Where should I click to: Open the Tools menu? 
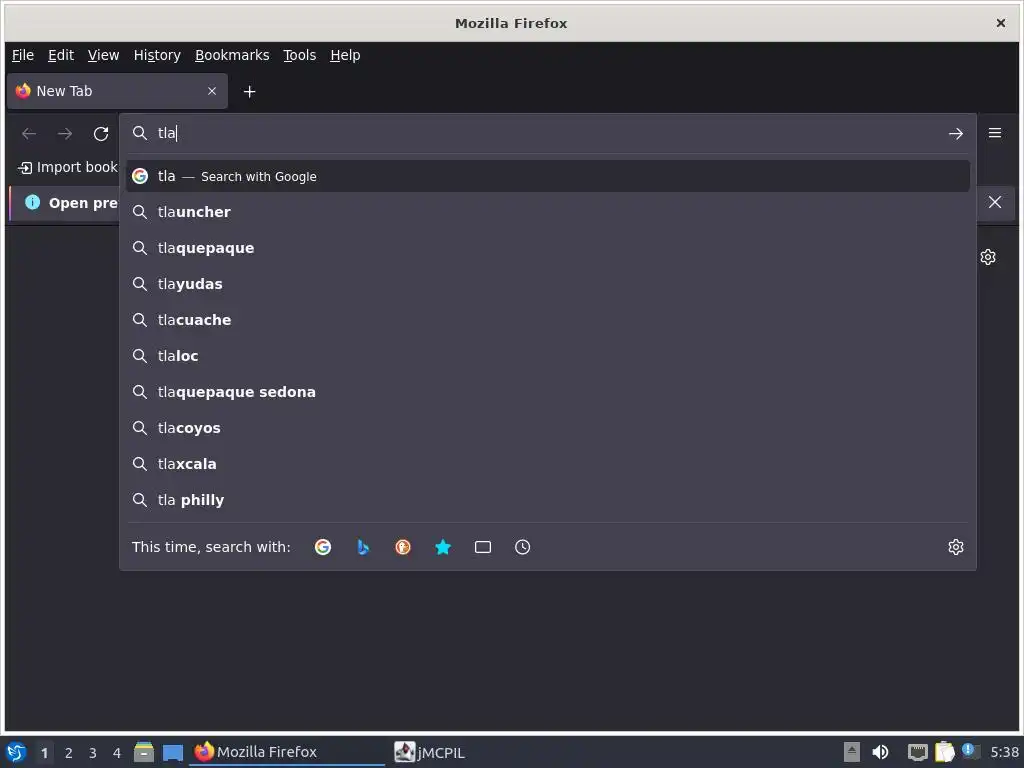[299, 56]
